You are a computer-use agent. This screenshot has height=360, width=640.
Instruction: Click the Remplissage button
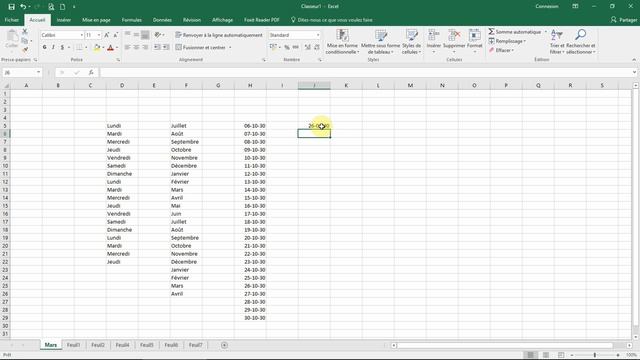507,41
